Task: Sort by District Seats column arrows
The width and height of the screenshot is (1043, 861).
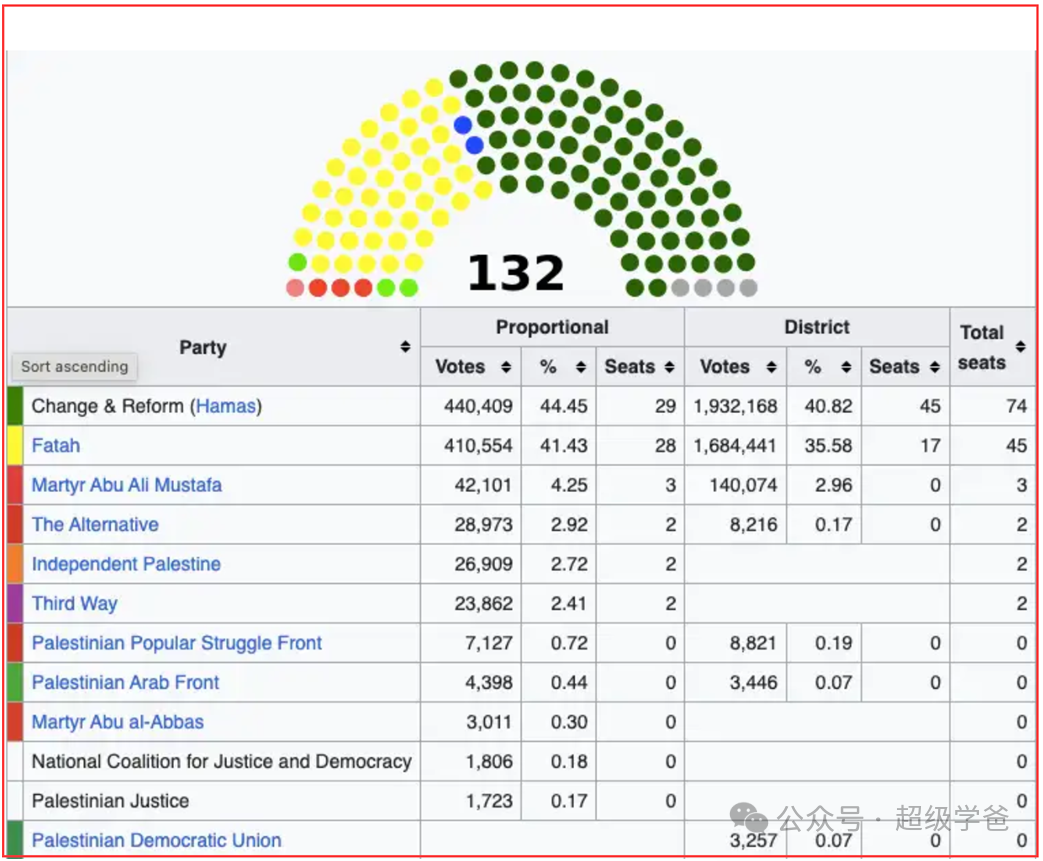Action: 934,367
